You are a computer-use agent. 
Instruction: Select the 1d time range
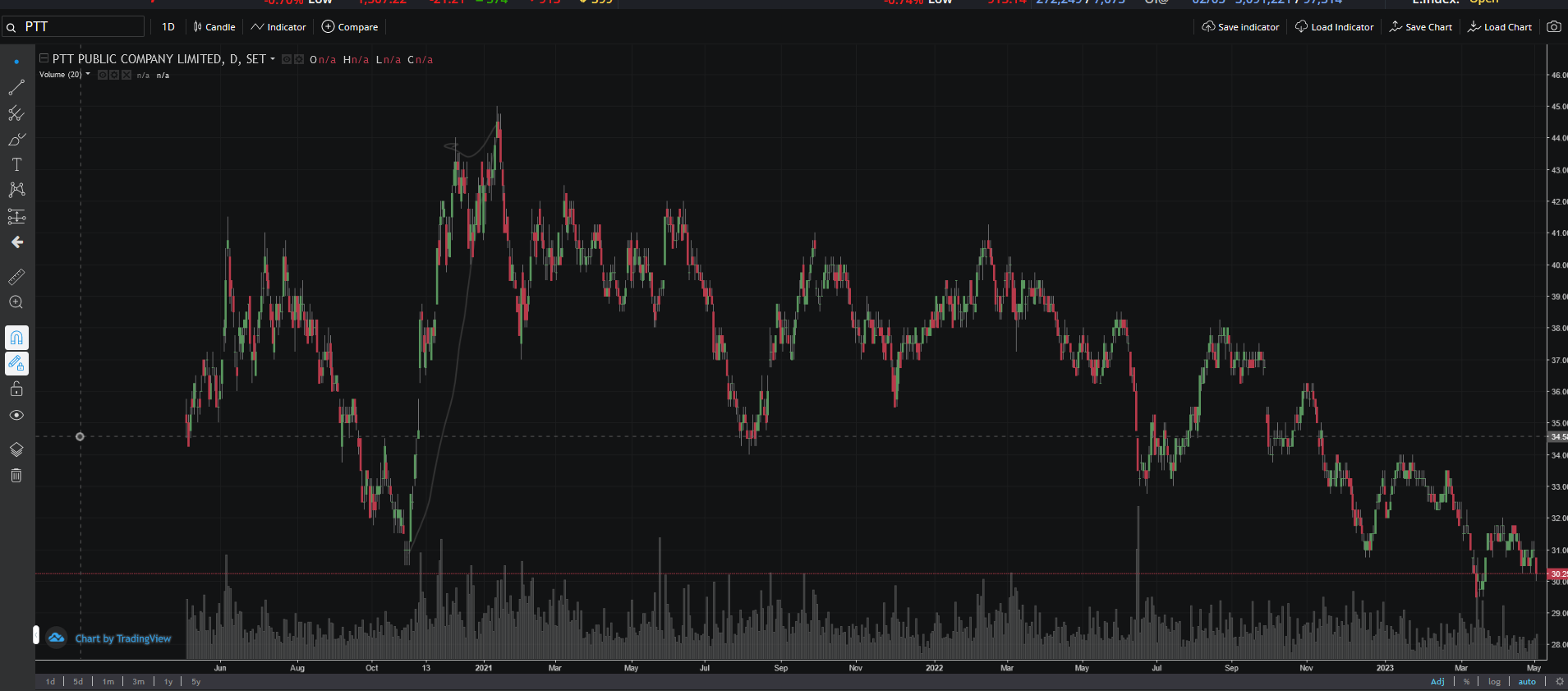pos(51,681)
